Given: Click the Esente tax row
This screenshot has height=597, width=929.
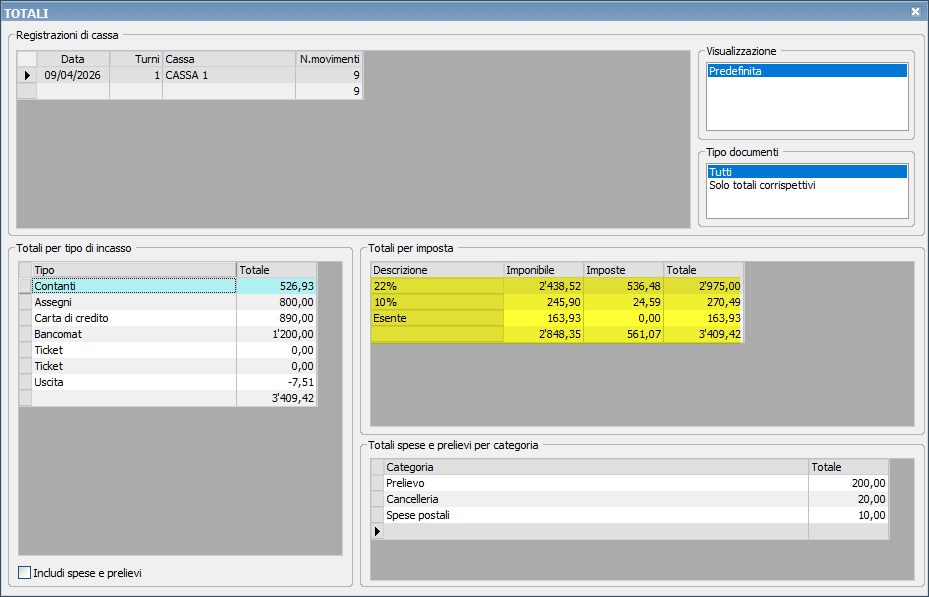Looking at the screenshot, I should coord(436,318).
